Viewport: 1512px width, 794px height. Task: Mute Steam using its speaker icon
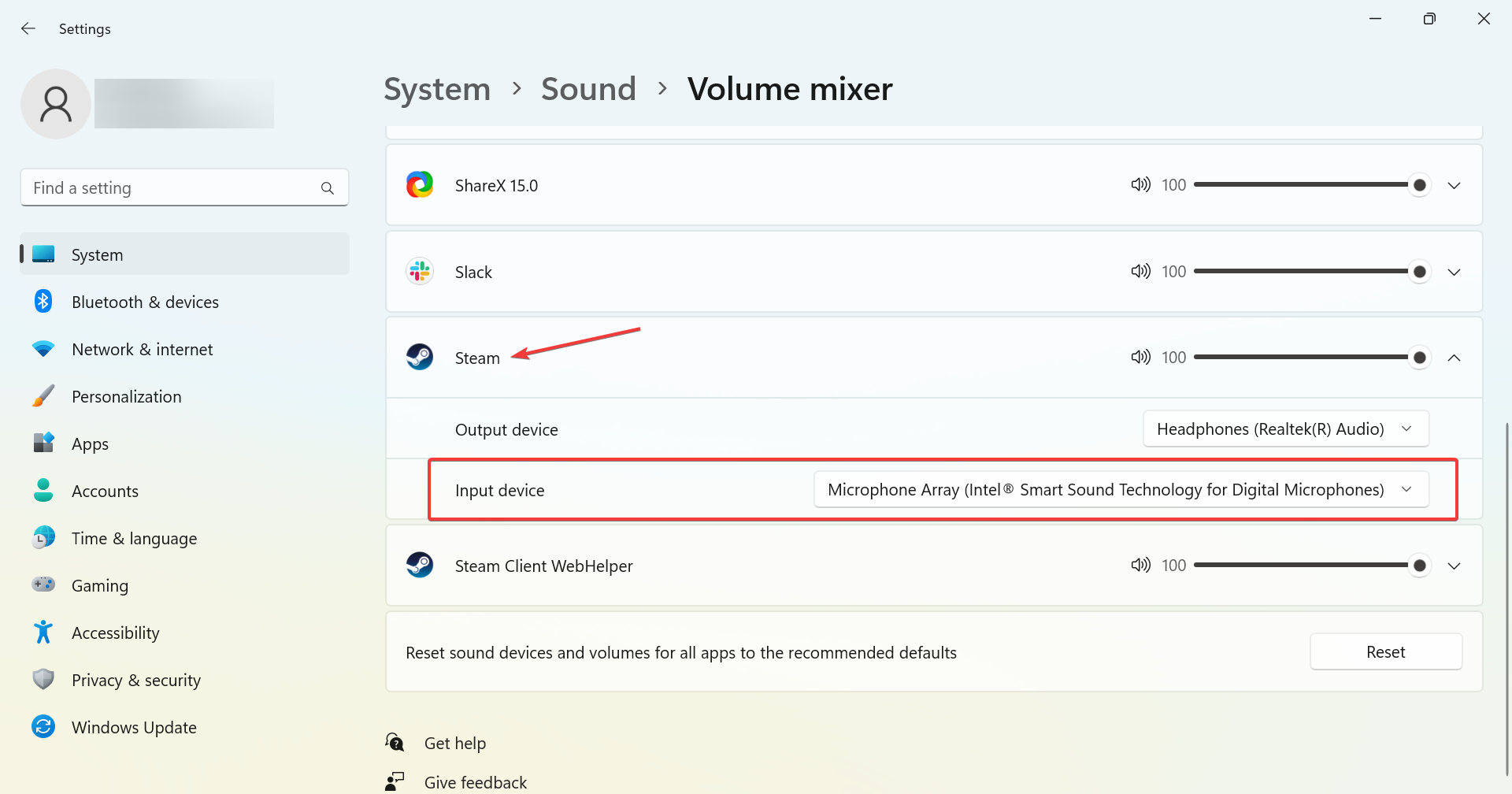coord(1140,358)
